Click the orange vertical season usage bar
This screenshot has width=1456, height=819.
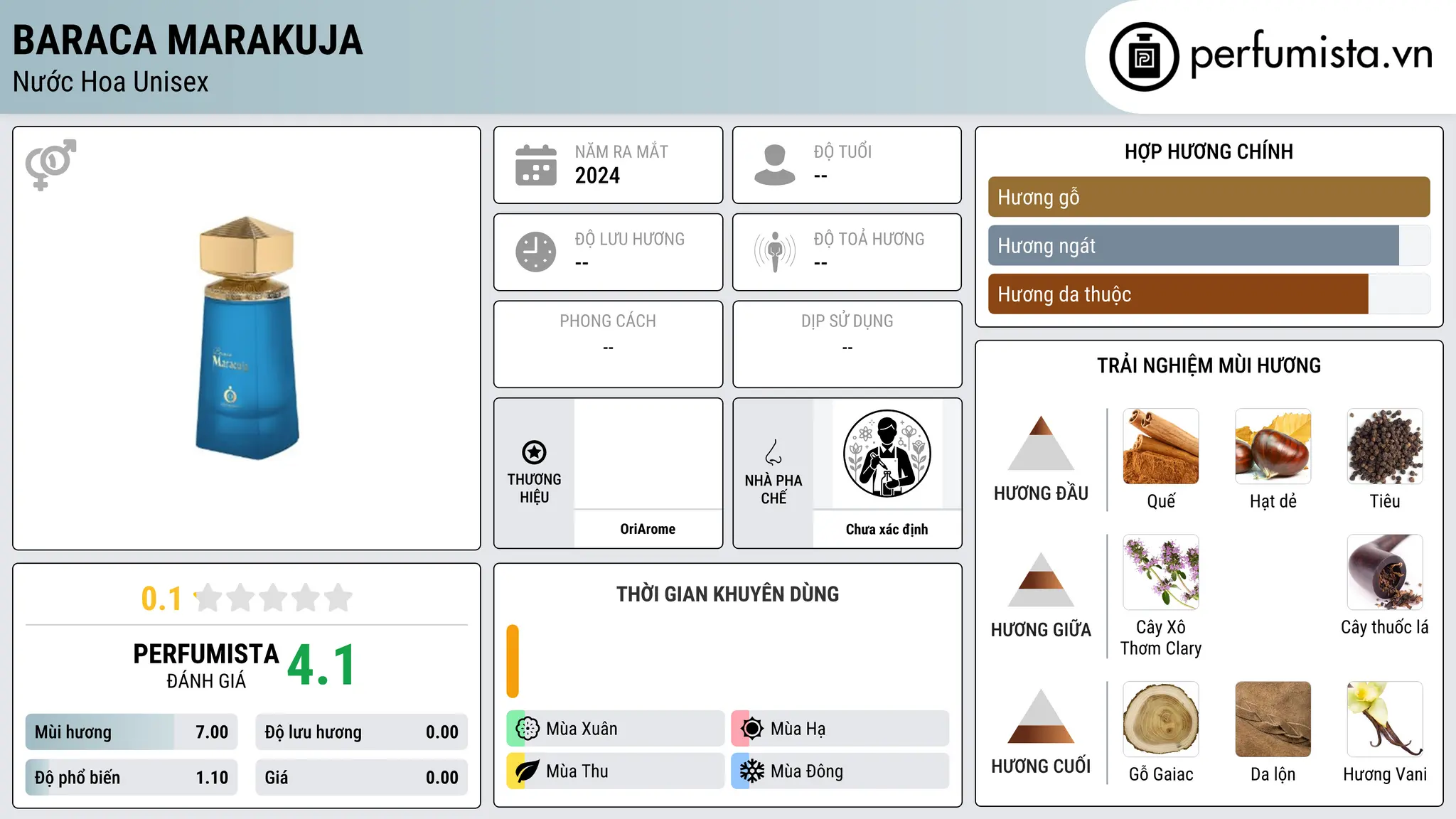[x=513, y=661]
